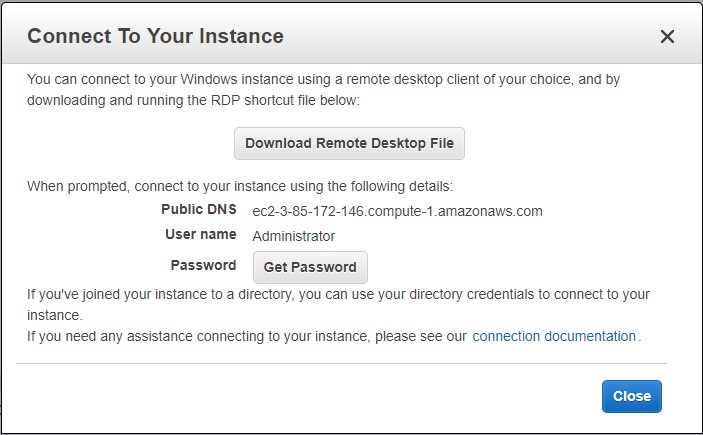Click the Connect To Your Instance title
Viewport: 703px width, 435px height.
[x=155, y=36]
